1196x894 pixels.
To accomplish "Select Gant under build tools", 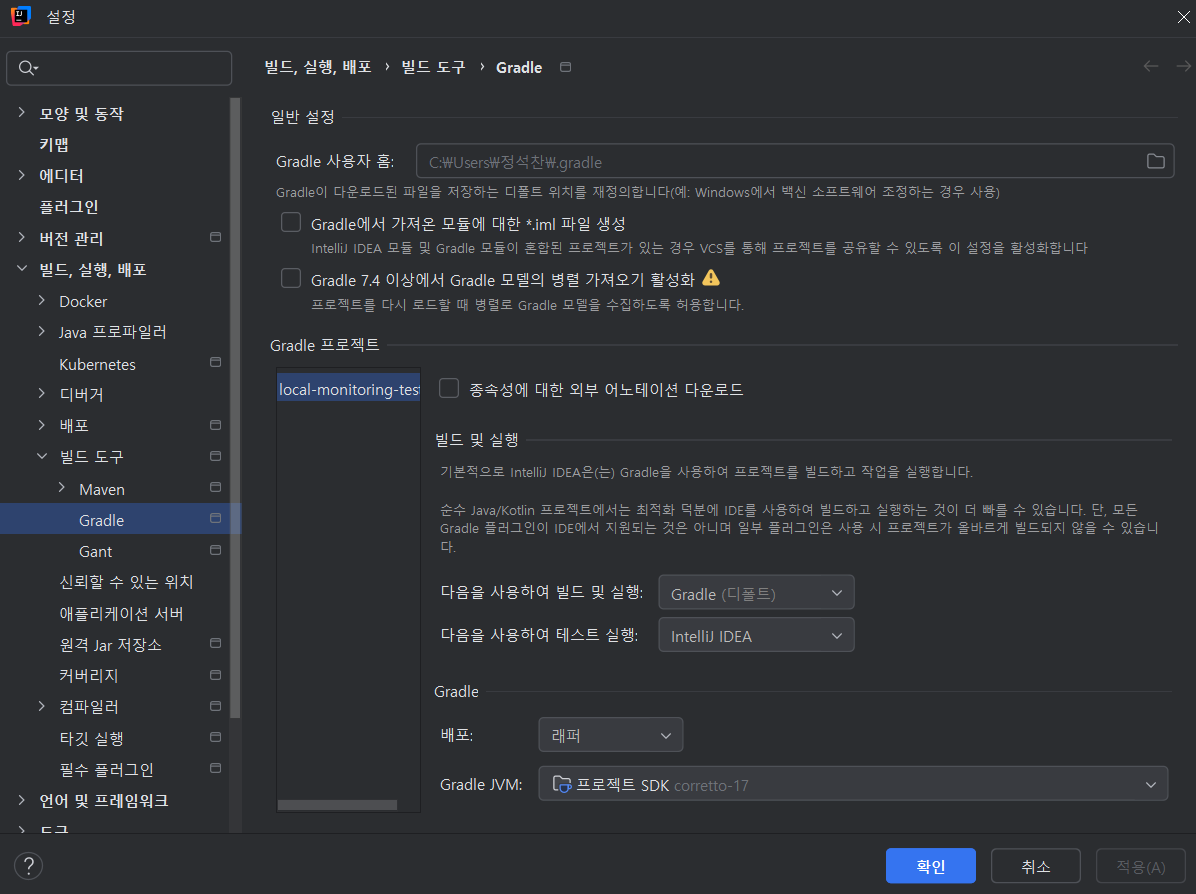I will pyautogui.click(x=95, y=551).
